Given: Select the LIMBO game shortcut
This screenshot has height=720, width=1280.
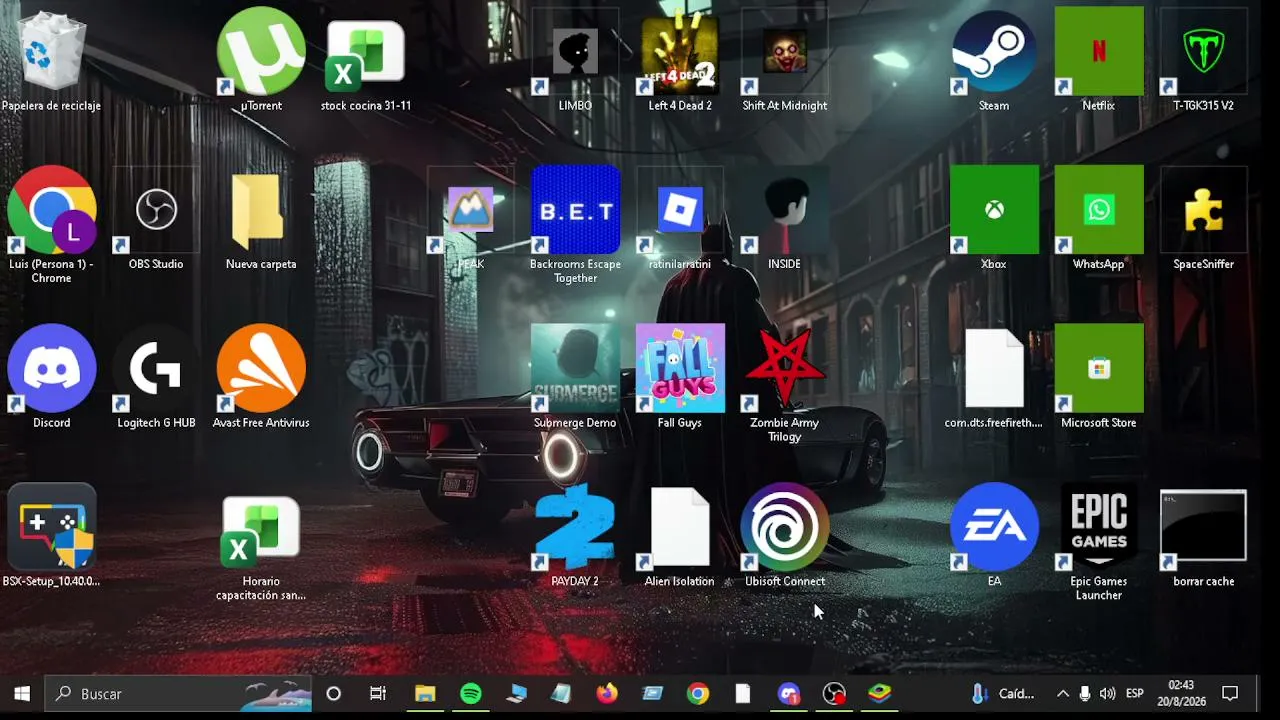Looking at the screenshot, I should (575, 60).
